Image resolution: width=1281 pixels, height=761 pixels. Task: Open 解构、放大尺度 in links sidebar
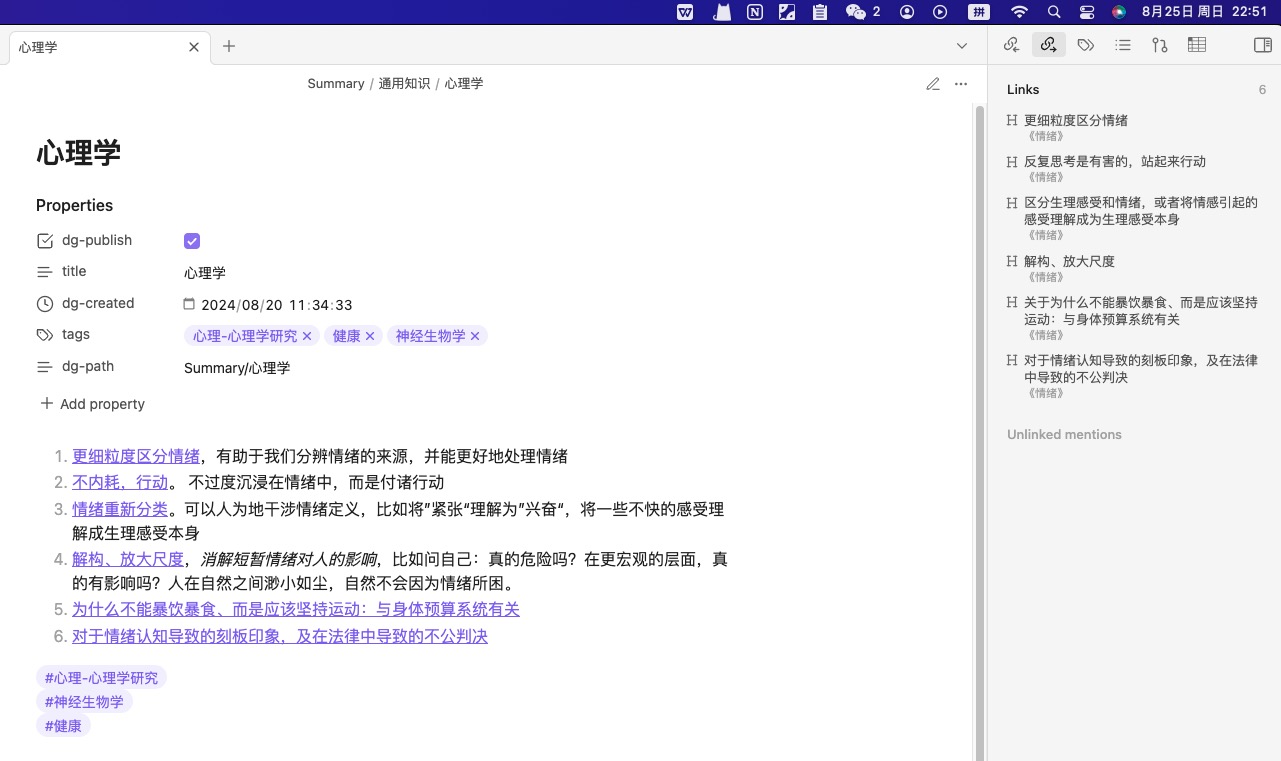[1069, 262]
